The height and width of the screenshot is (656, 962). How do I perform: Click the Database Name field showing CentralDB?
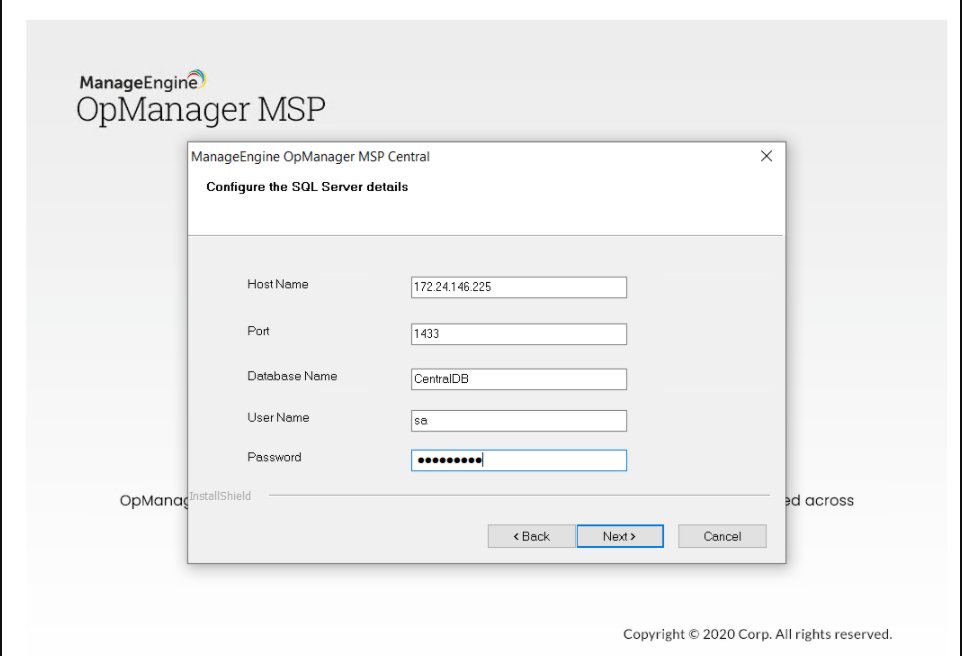pyautogui.click(x=518, y=379)
